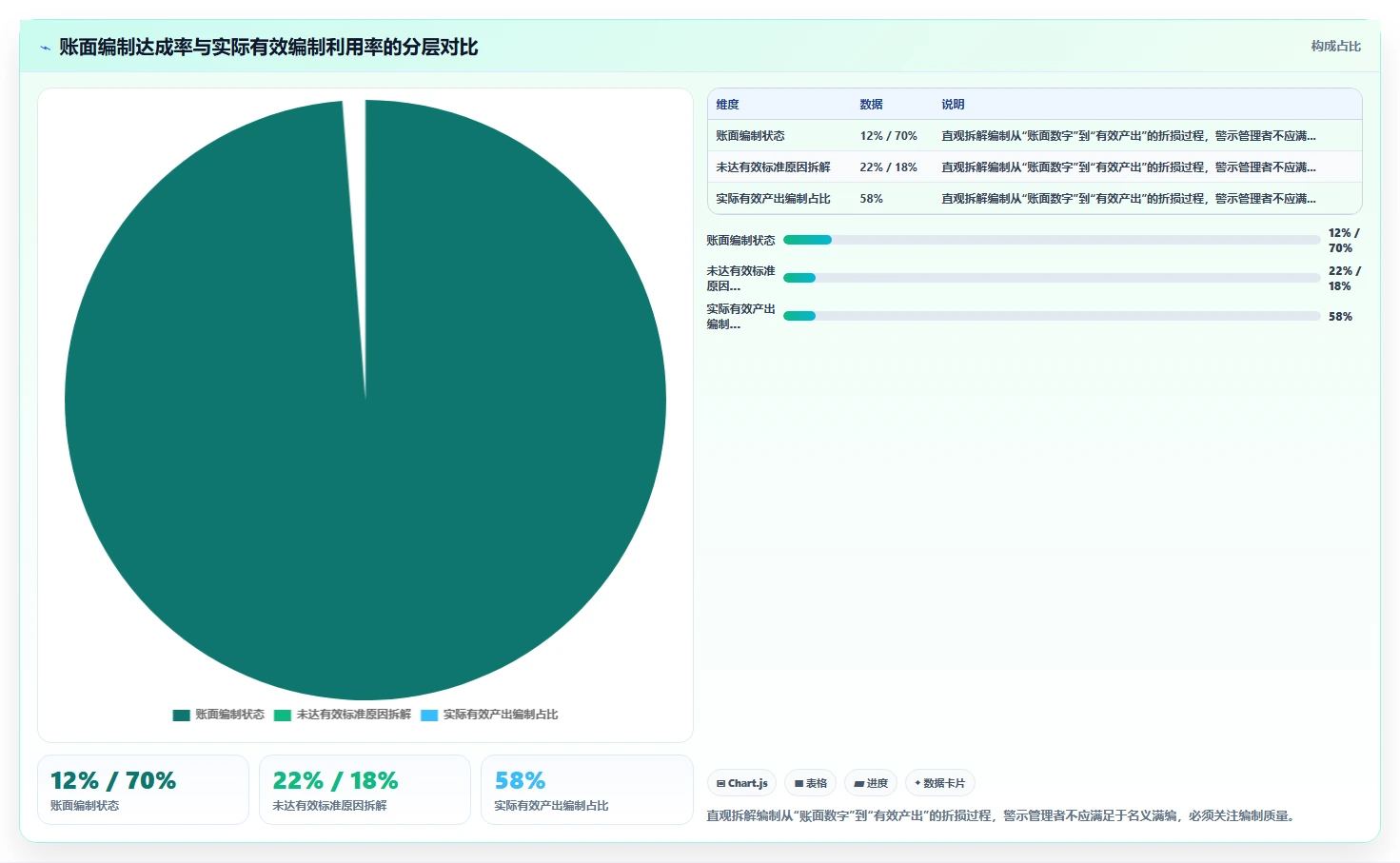Click the 22% / 18% stat card

coord(365,790)
